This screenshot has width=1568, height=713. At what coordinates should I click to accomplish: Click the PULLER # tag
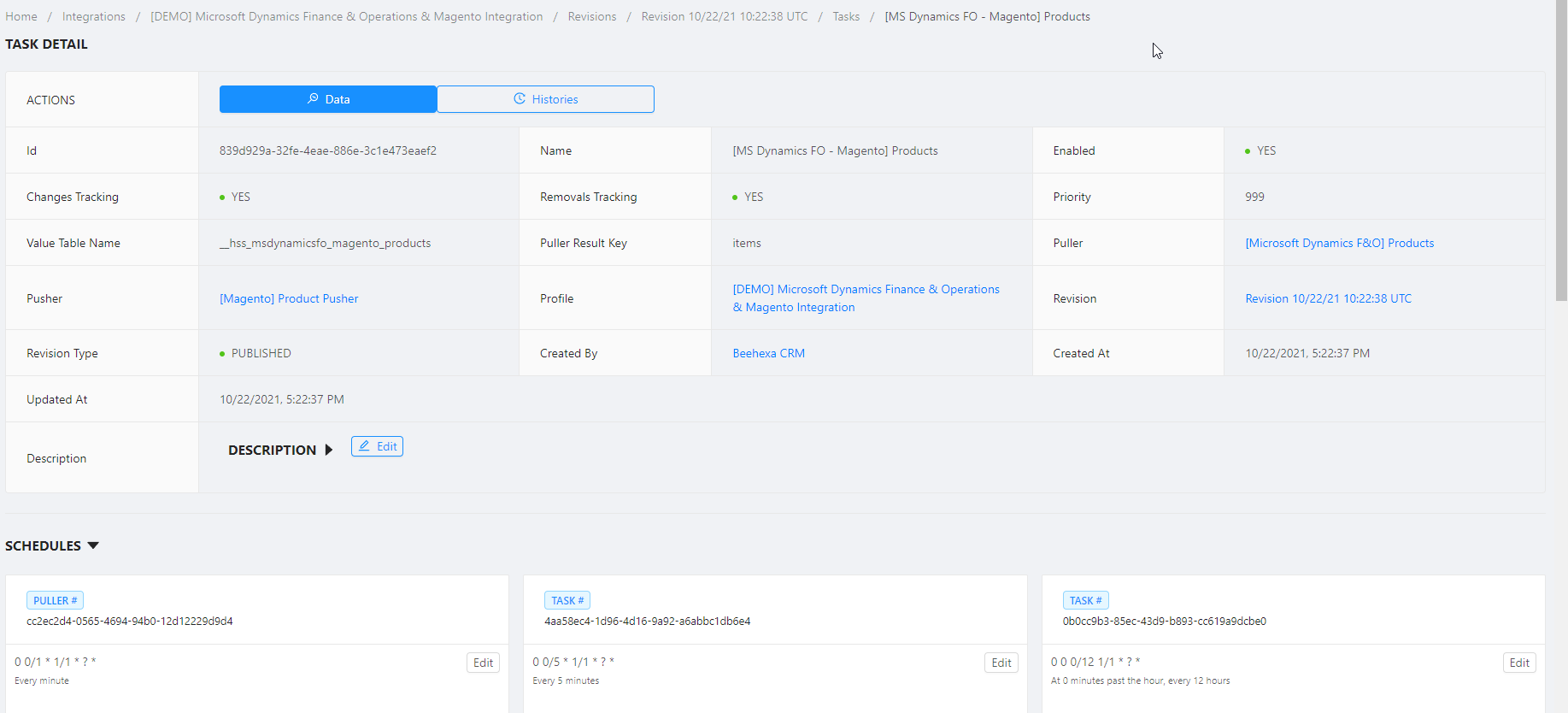coord(55,600)
